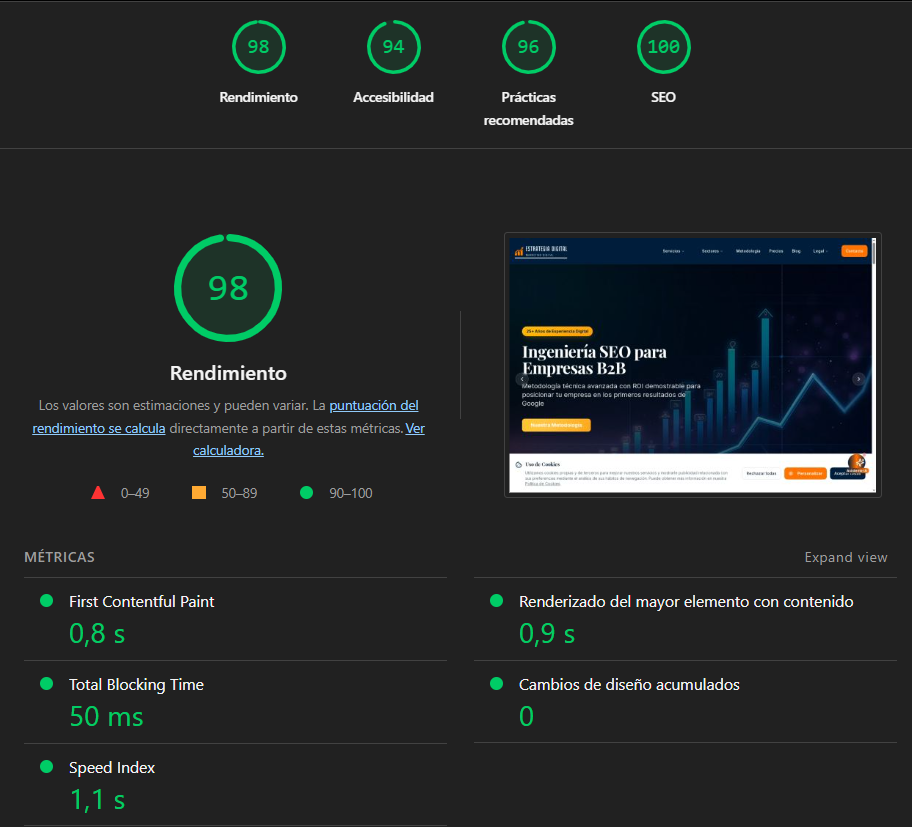Image resolution: width=912 pixels, height=827 pixels.
Task: Click the '90–100' legend range text
Action: (x=351, y=493)
